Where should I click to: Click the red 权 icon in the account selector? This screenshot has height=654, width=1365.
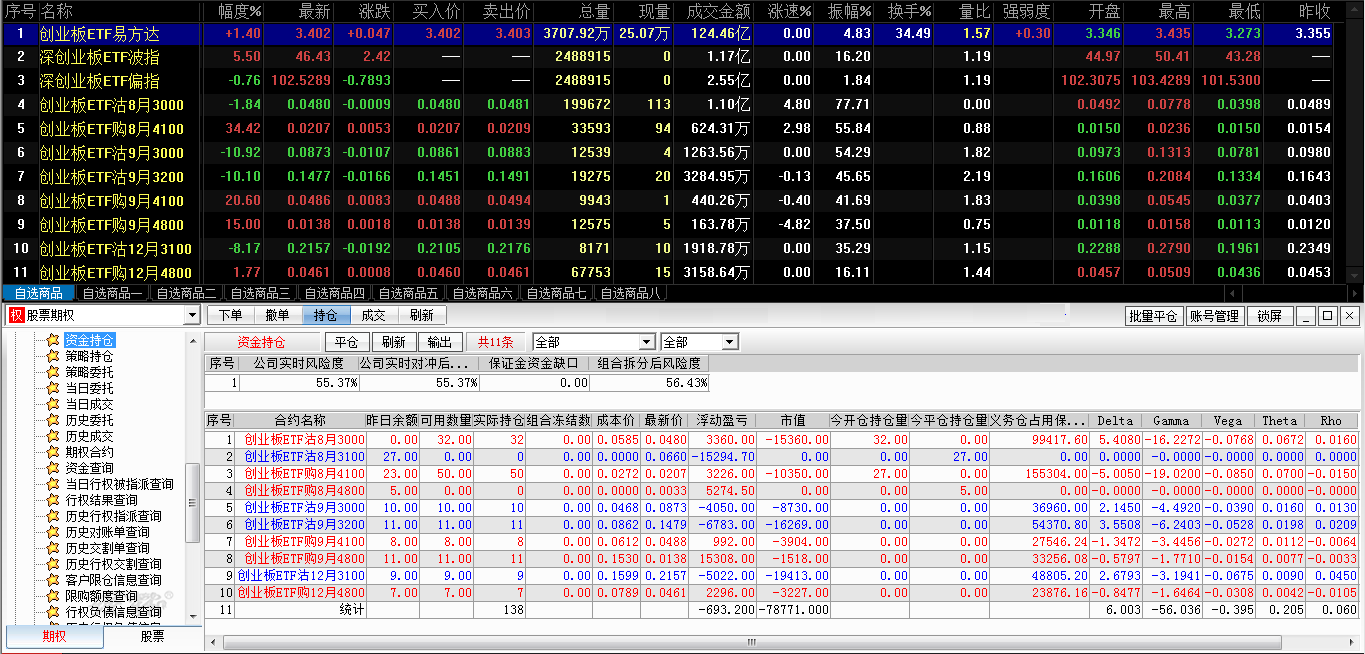[x=16, y=315]
